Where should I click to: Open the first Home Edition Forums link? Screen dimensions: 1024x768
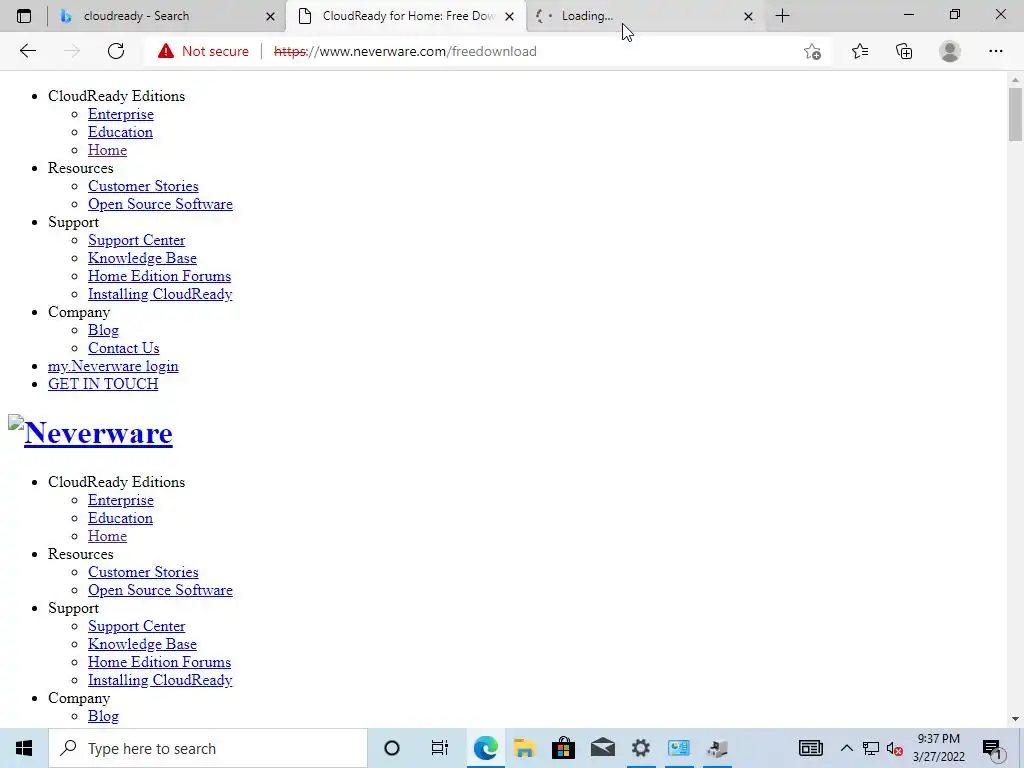pyautogui.click(x=159, y=276)
